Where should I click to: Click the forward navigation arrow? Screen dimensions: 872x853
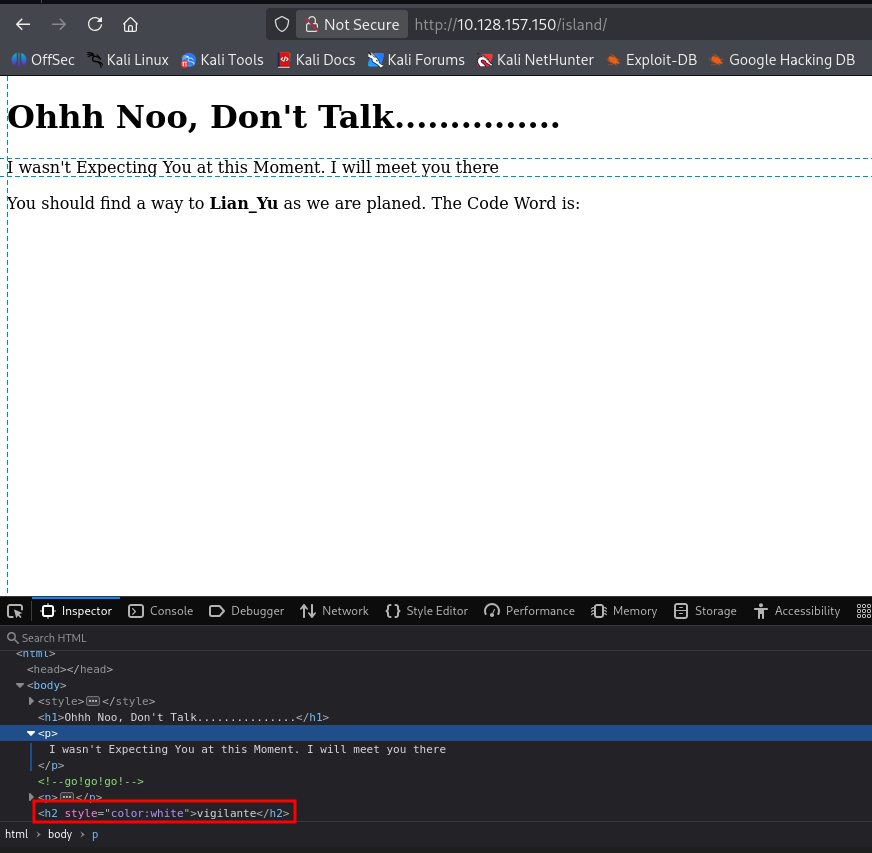[x=58, y=24]
